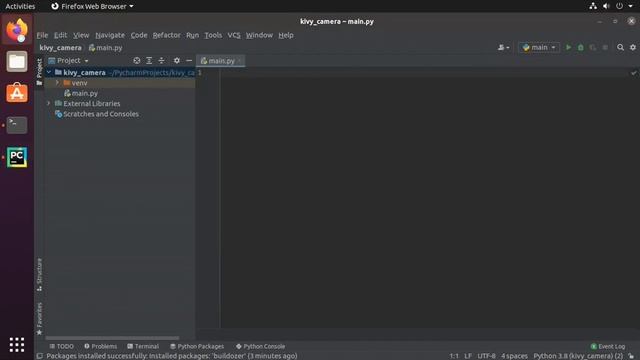This screenshot has width=640, height=360.
Task: Click inspection checkmark in editor corner
Action: [633, 73]
